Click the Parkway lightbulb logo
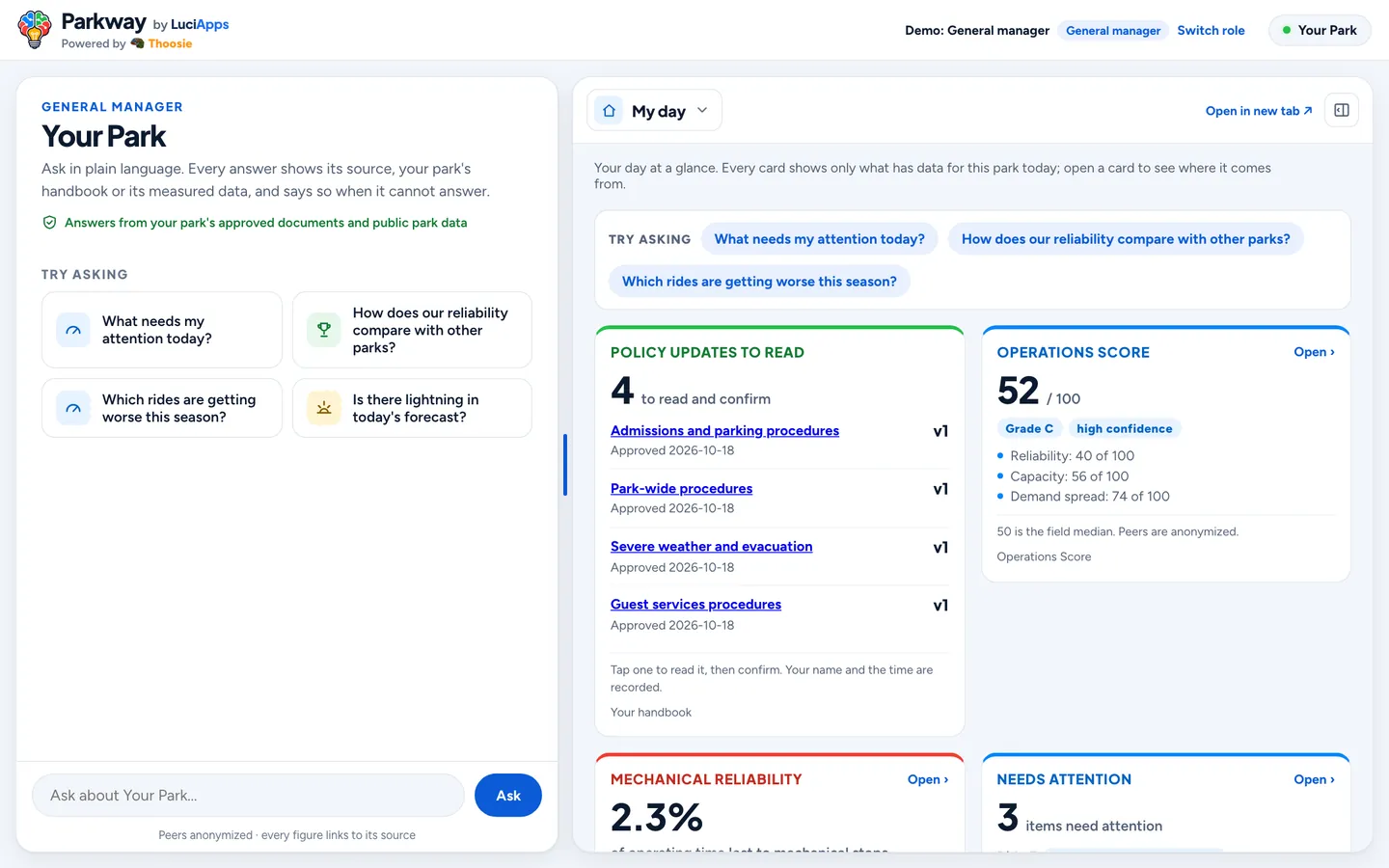 (x=35, y=30)
